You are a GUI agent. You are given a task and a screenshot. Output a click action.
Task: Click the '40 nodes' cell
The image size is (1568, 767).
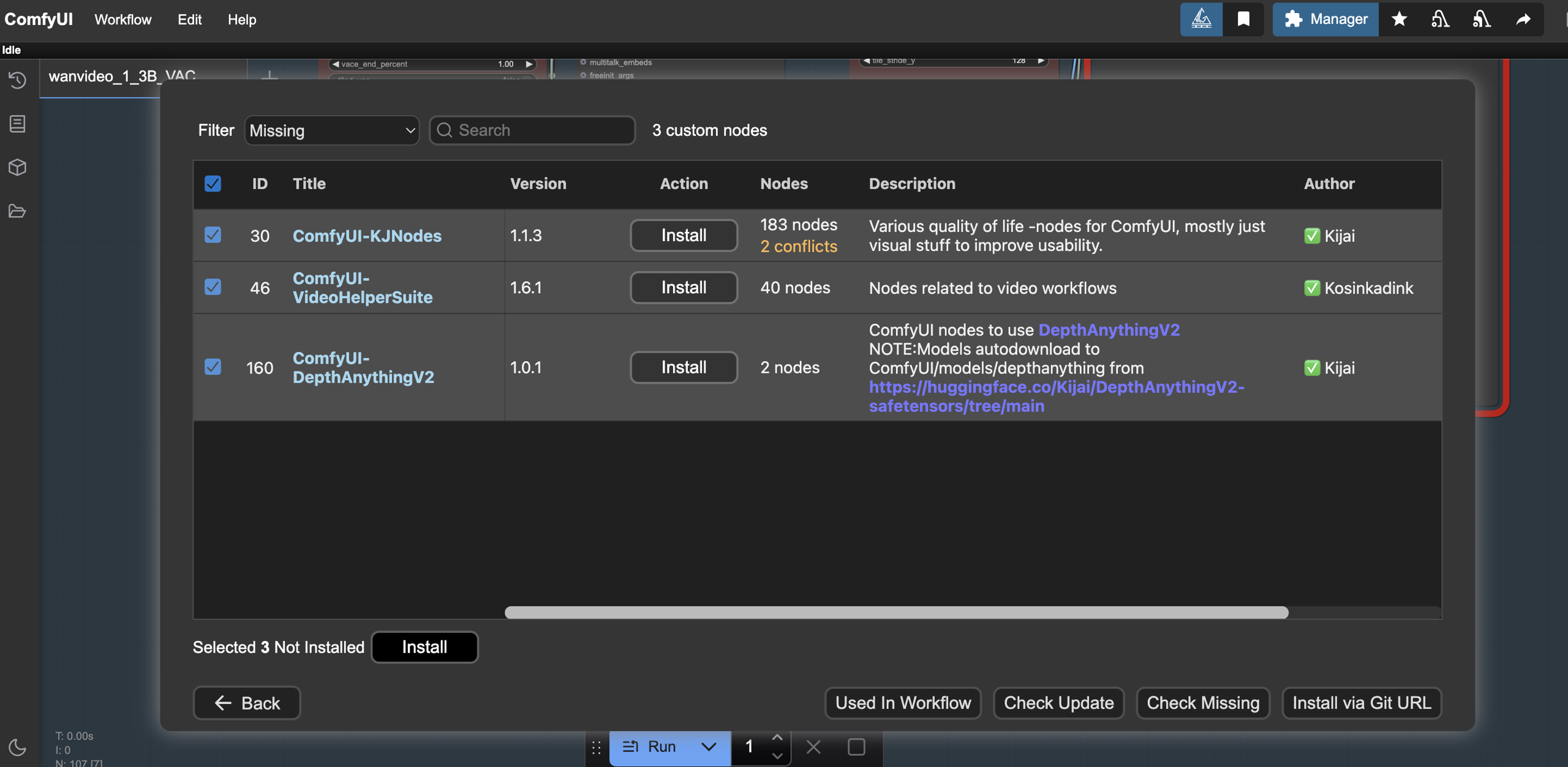click(795, 288)
